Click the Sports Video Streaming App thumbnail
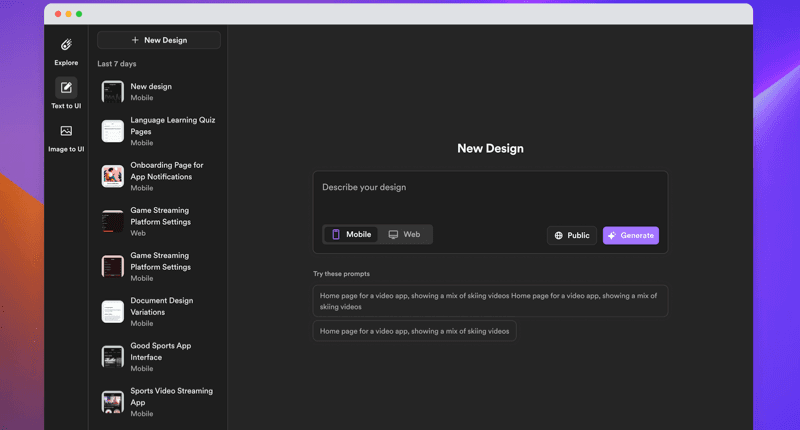Image resolution: width=800 pixels, height=430 pixels. click(113, 401)
